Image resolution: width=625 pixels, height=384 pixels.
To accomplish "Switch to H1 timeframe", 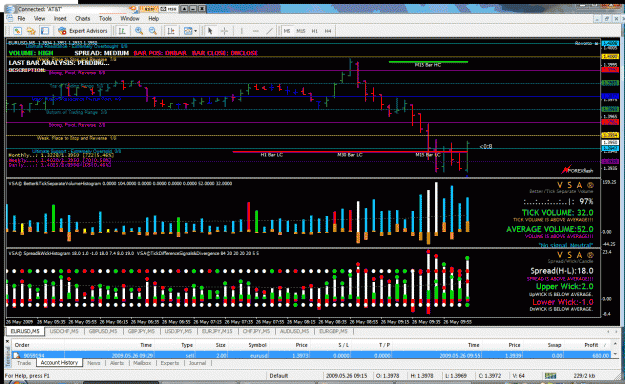I will (x=315, y=31).
